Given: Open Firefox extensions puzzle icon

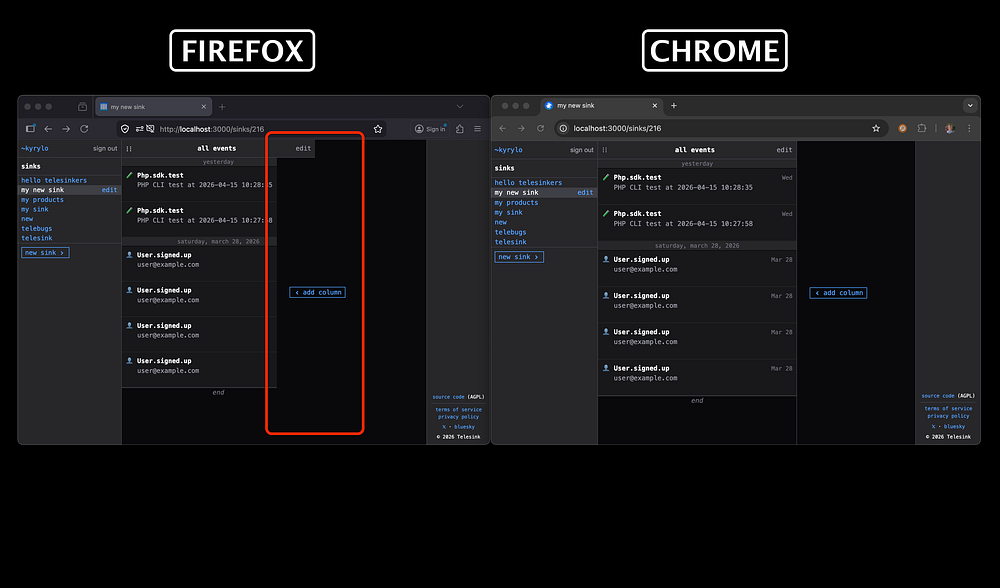Looking at the screenshot, I should [459, 129].
